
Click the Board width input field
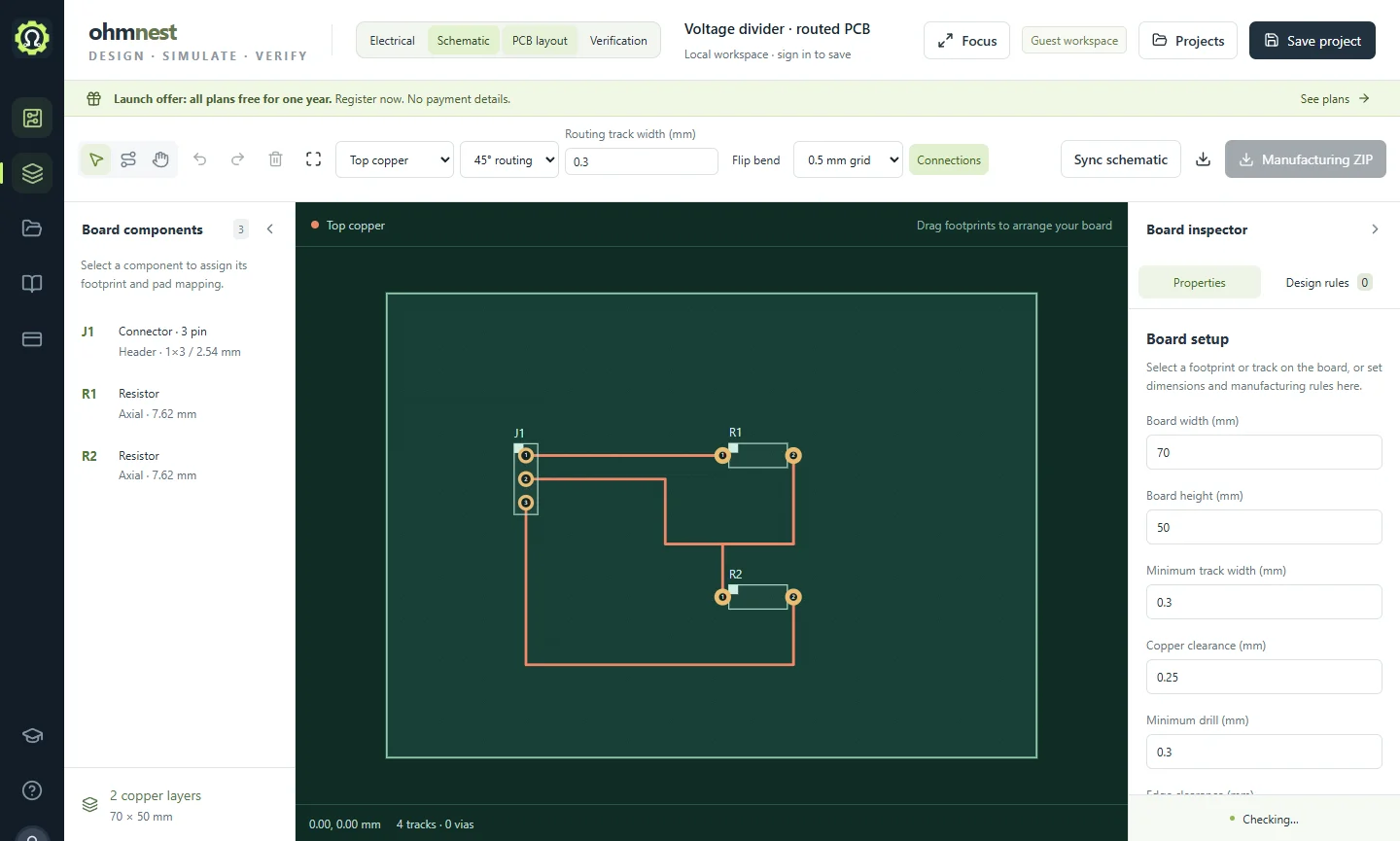[x=1264, y=452]
